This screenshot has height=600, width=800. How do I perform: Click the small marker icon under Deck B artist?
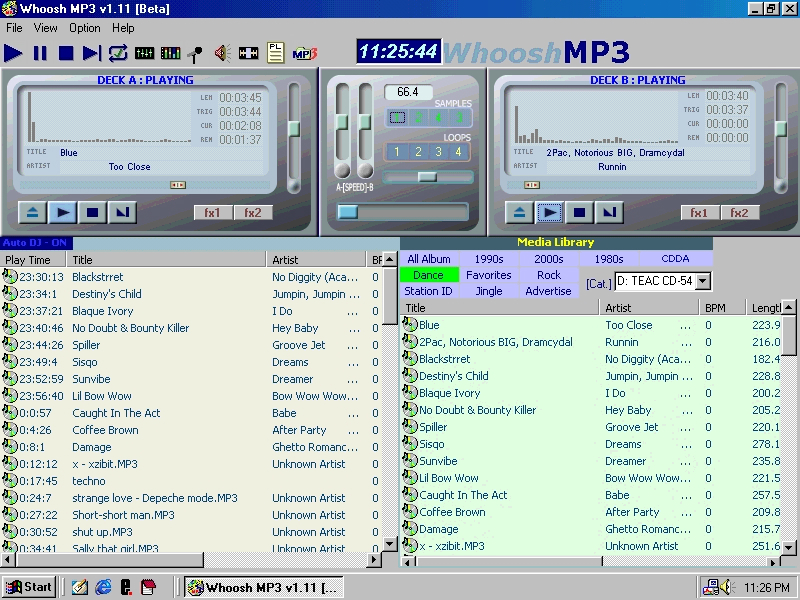(x=532, y=185)
